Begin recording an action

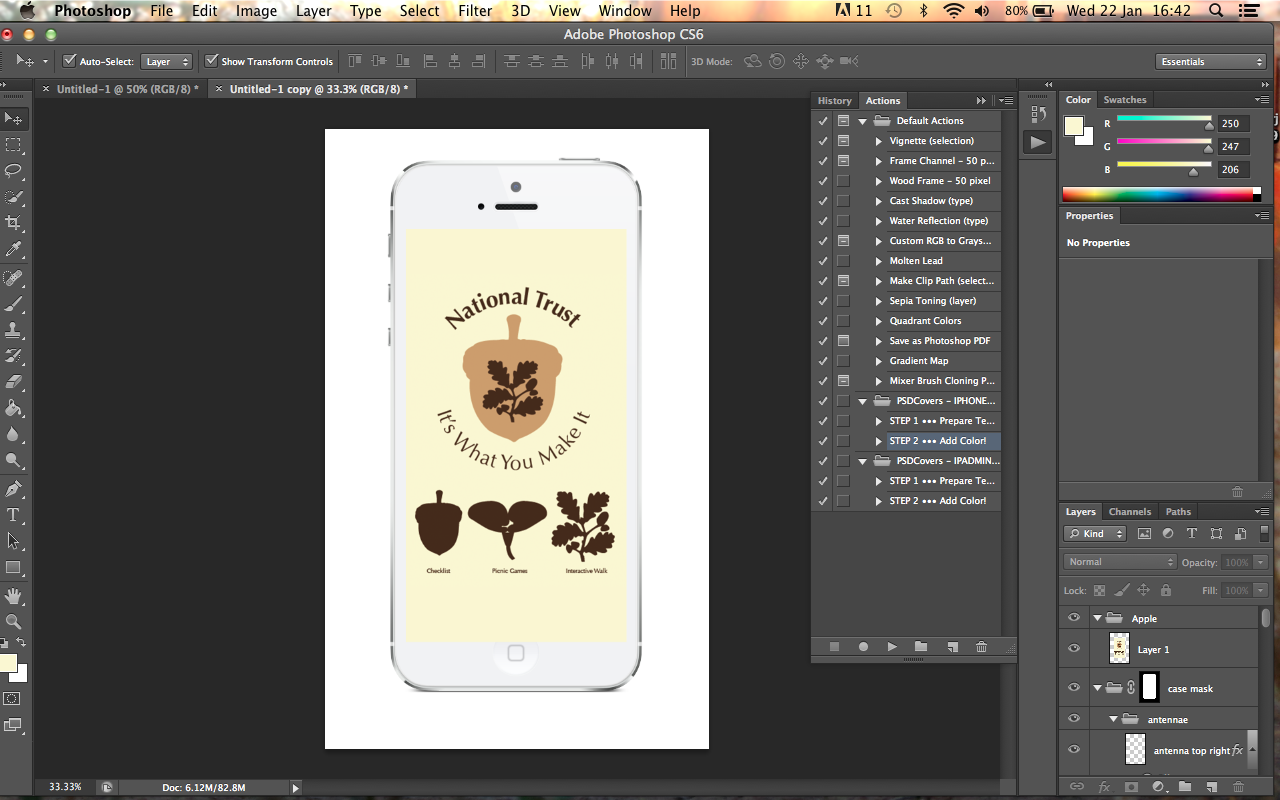click(x=863, y=647)
